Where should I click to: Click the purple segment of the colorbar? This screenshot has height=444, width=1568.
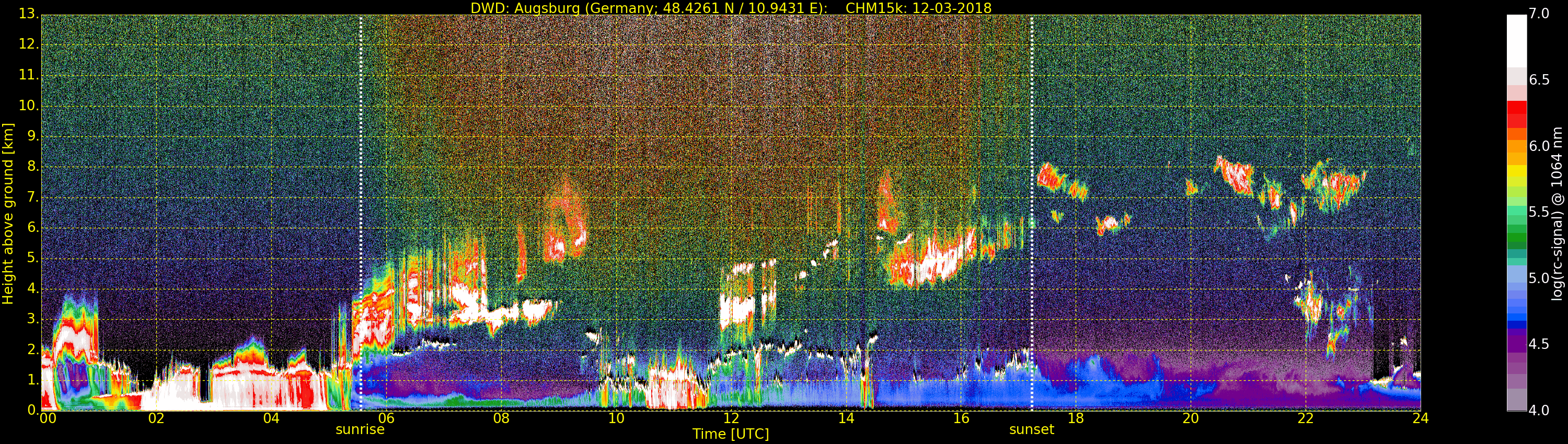click(x=1516, y=344)
